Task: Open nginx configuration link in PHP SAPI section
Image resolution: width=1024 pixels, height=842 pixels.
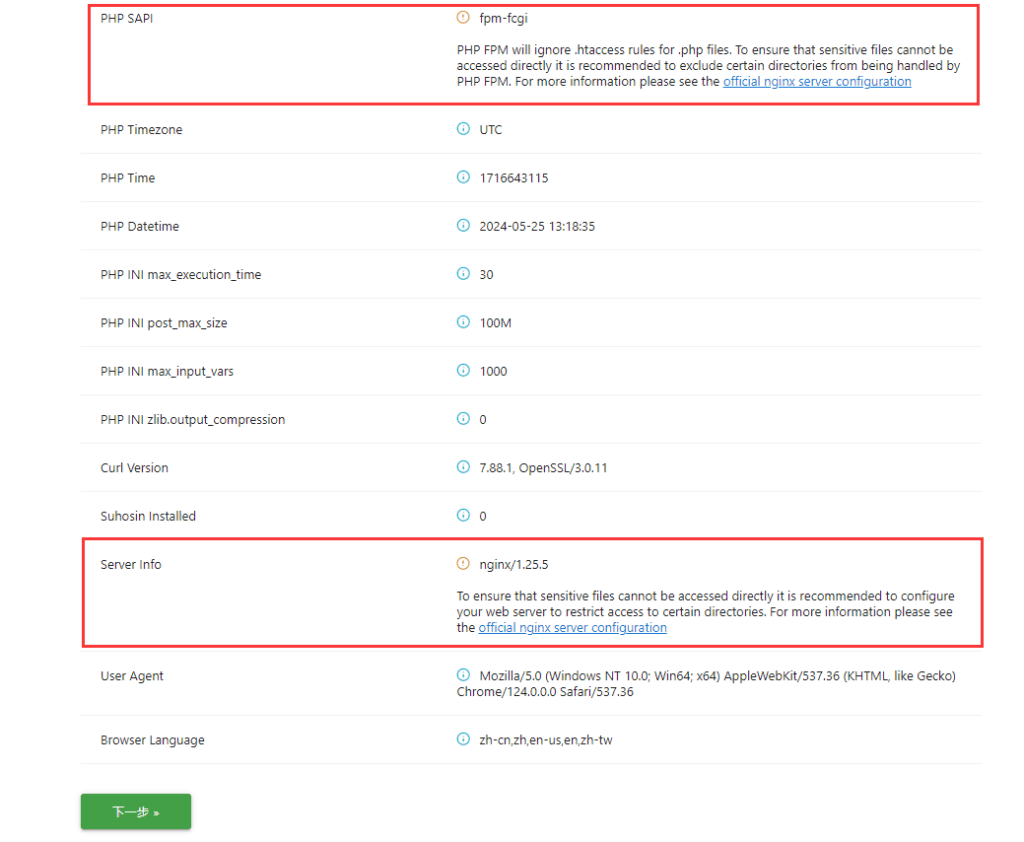Action: (817, 82)
